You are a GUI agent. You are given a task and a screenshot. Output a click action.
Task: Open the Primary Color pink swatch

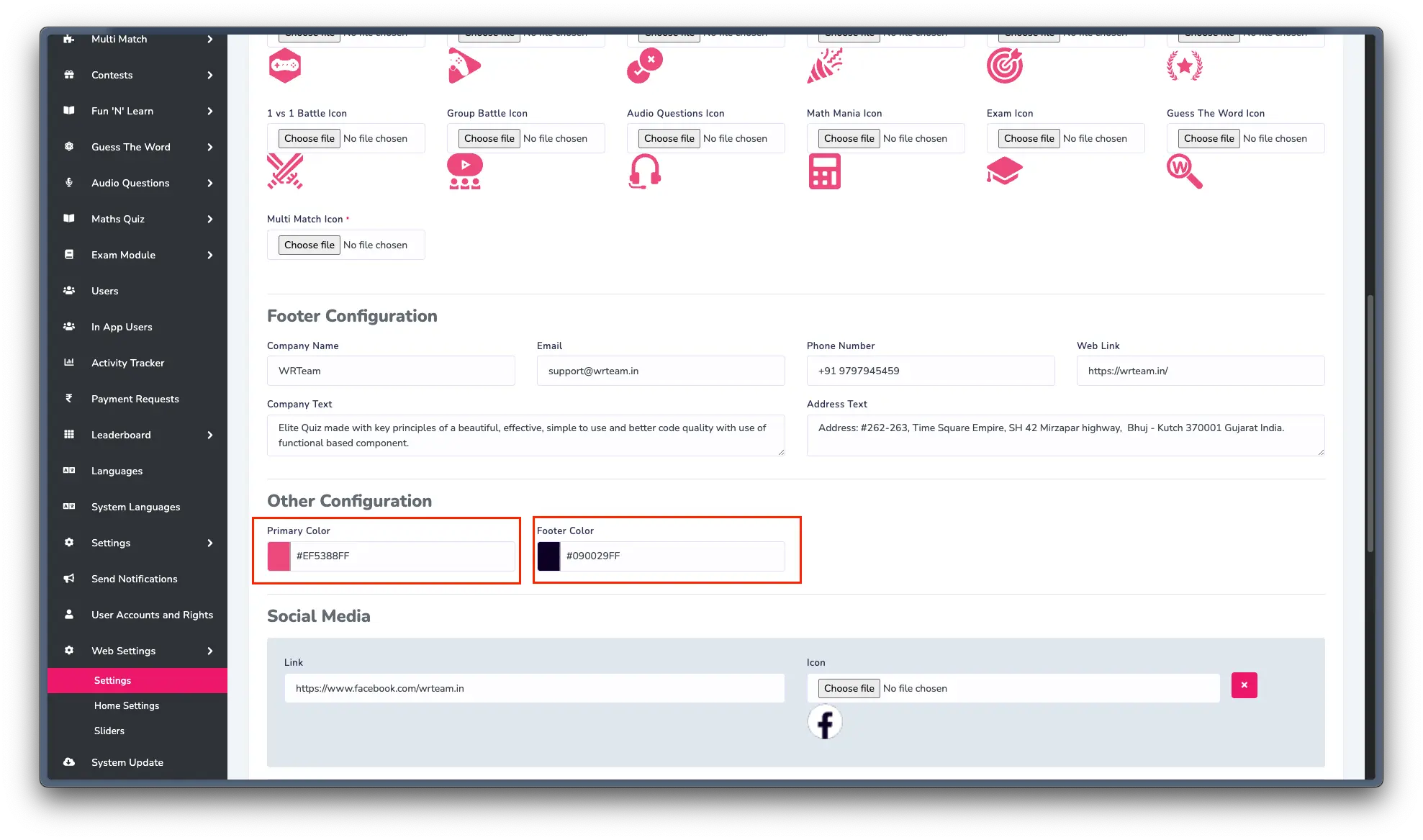(x=279, y=556)
